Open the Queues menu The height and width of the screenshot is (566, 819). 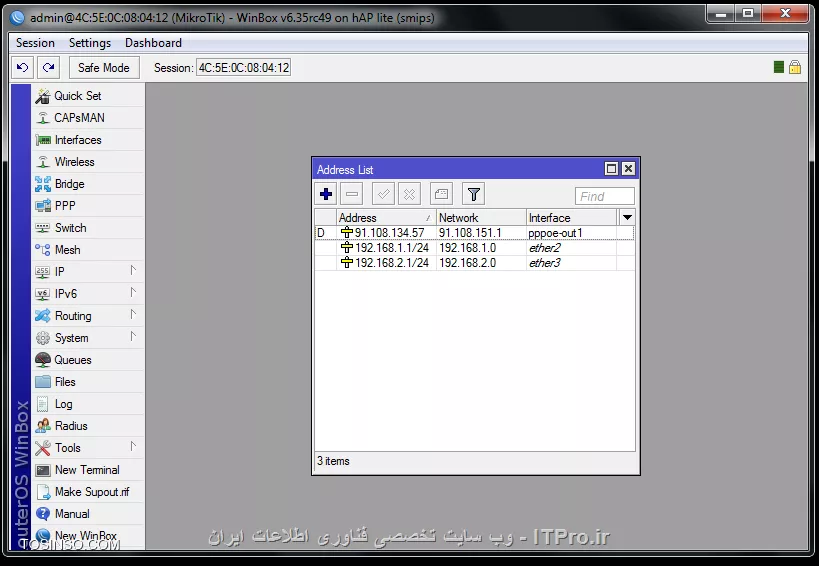[x=88, y=360]
